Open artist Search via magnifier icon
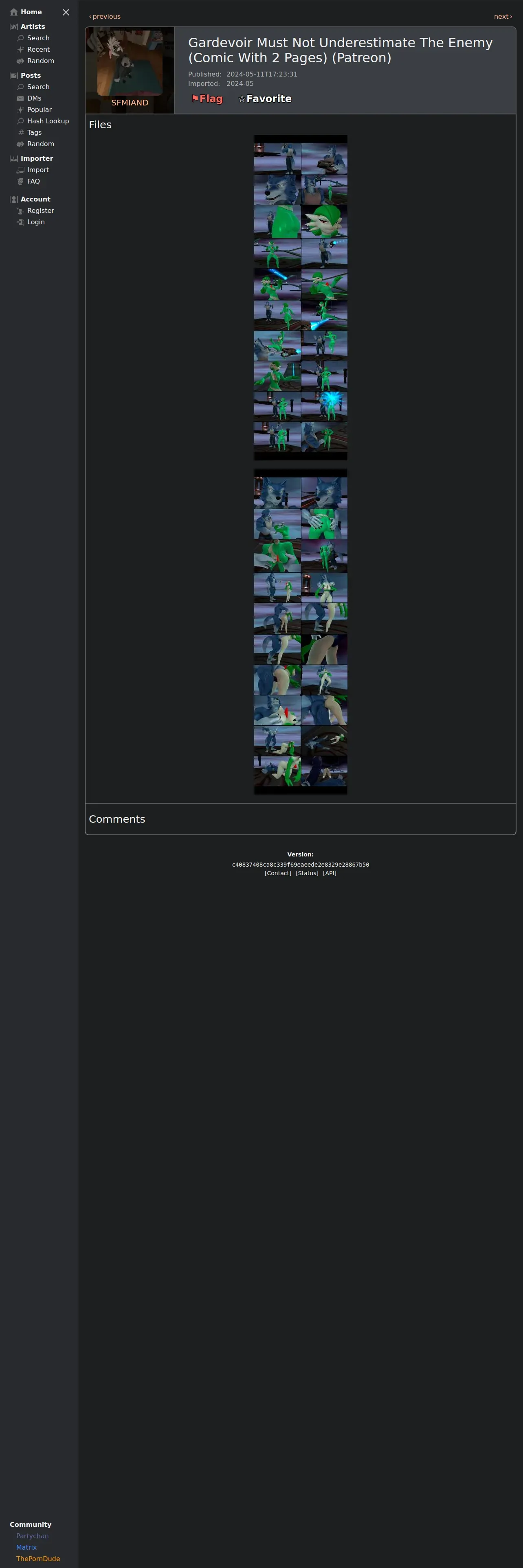523x1568 pixels. (21, 38)
